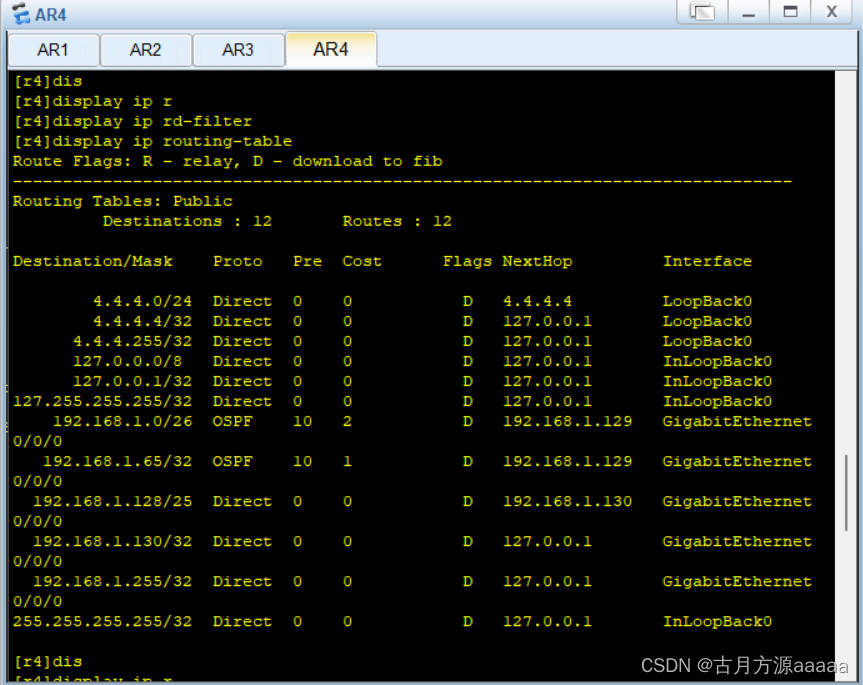This screenshot has height=685, width=863.
Task: Click OSPF protocol in 192.168.1.65/32 row
Action: [233, 462]
